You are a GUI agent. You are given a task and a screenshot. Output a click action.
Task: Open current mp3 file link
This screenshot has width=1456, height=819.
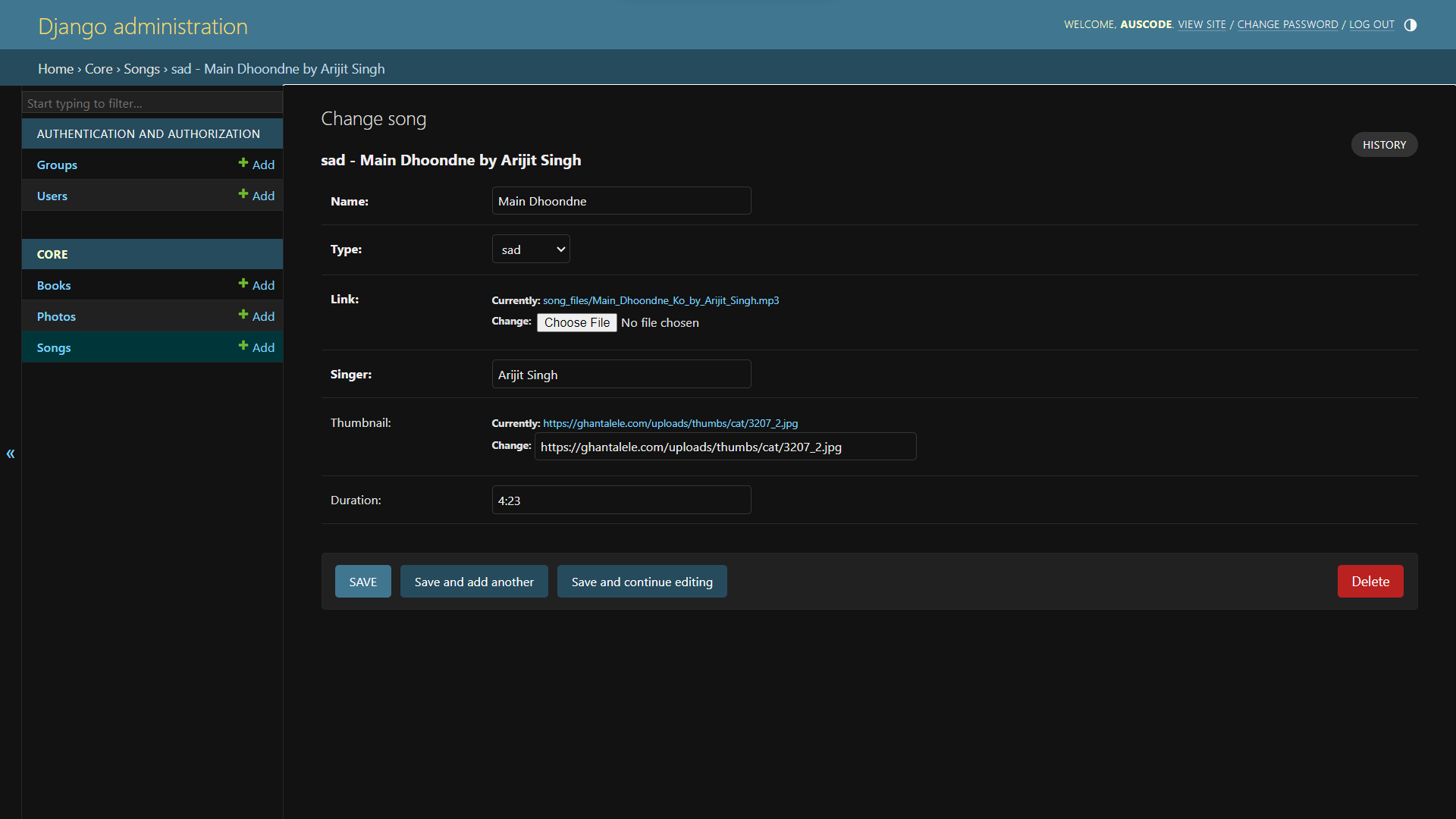click(661, 300)
